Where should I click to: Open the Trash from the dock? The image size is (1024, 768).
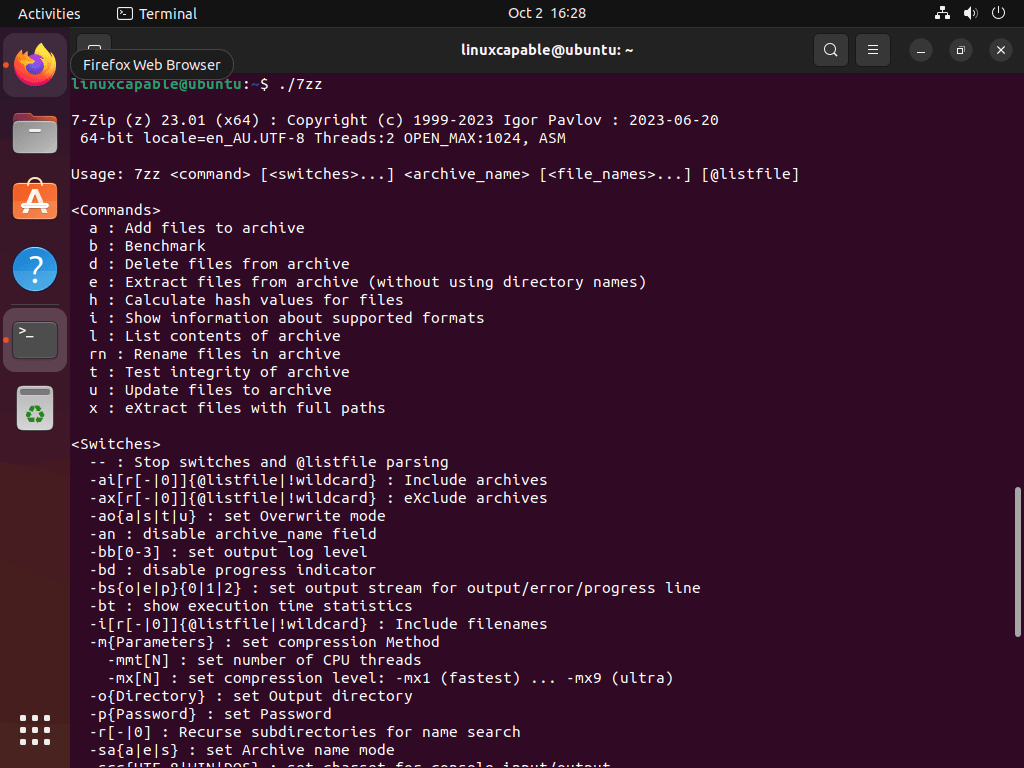point(35,408)
